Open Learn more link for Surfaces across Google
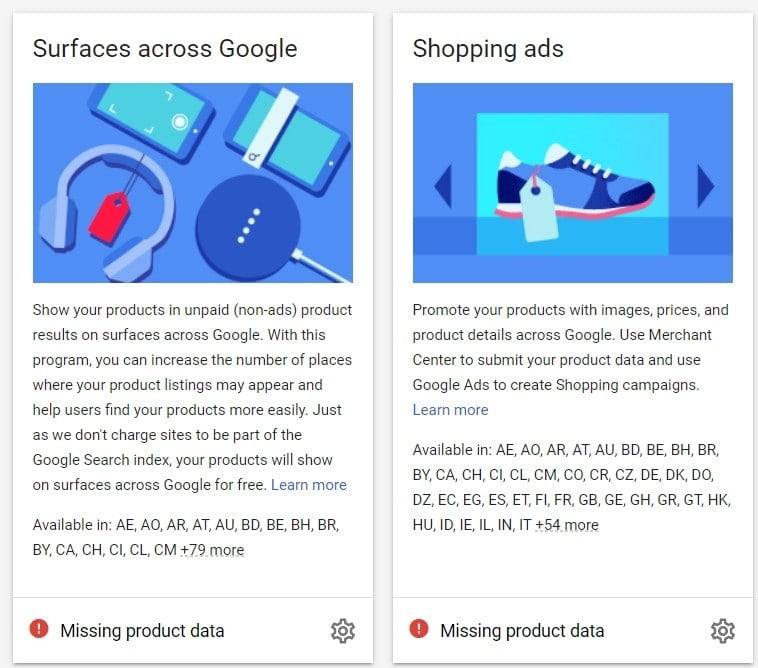The height and width of the screenshot is (668, 758). pos(309,485)
